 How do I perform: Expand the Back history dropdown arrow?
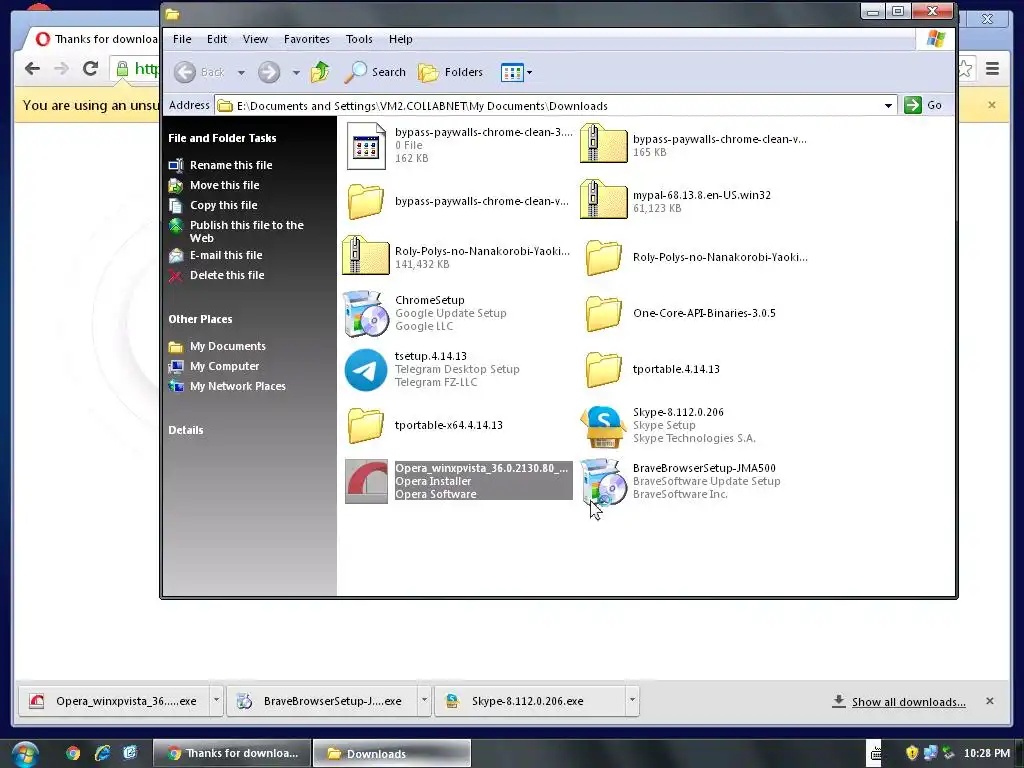[241, 72]
